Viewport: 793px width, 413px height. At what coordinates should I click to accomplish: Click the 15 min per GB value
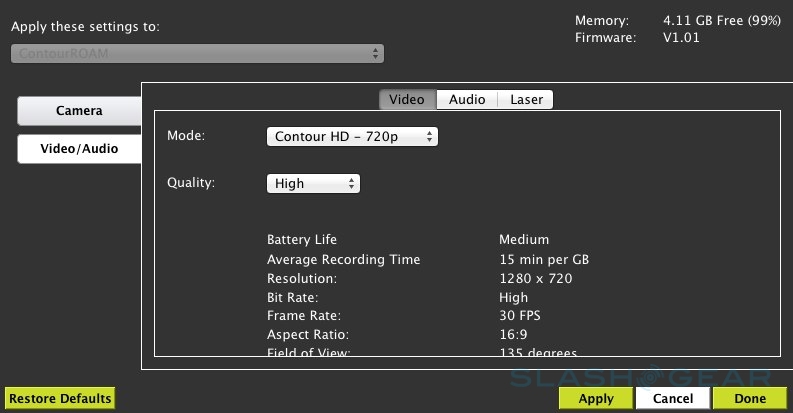coord(544,260)
